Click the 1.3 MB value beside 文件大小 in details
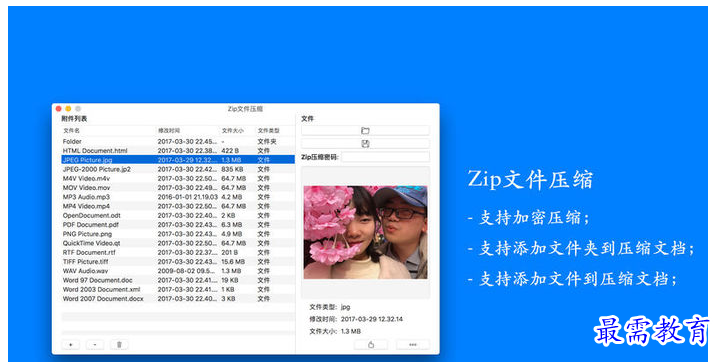 coord(351,331)
